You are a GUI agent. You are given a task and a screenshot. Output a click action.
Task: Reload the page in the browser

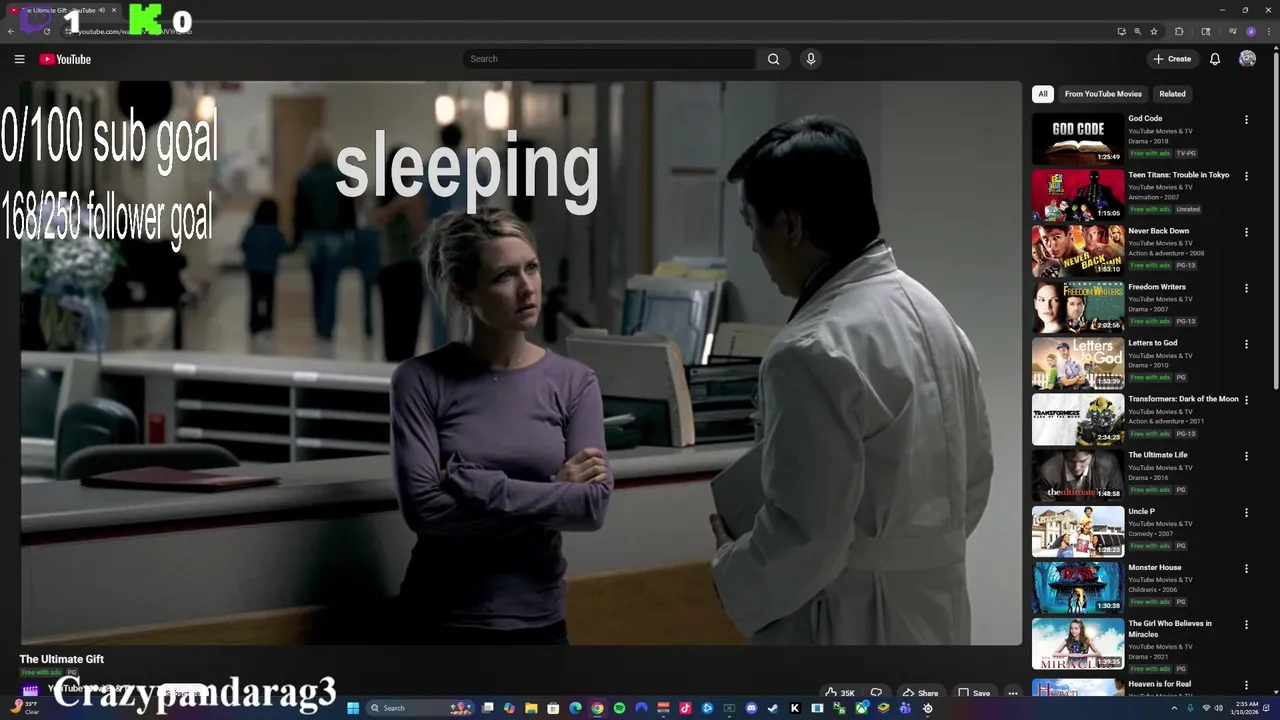coord(47,31)
